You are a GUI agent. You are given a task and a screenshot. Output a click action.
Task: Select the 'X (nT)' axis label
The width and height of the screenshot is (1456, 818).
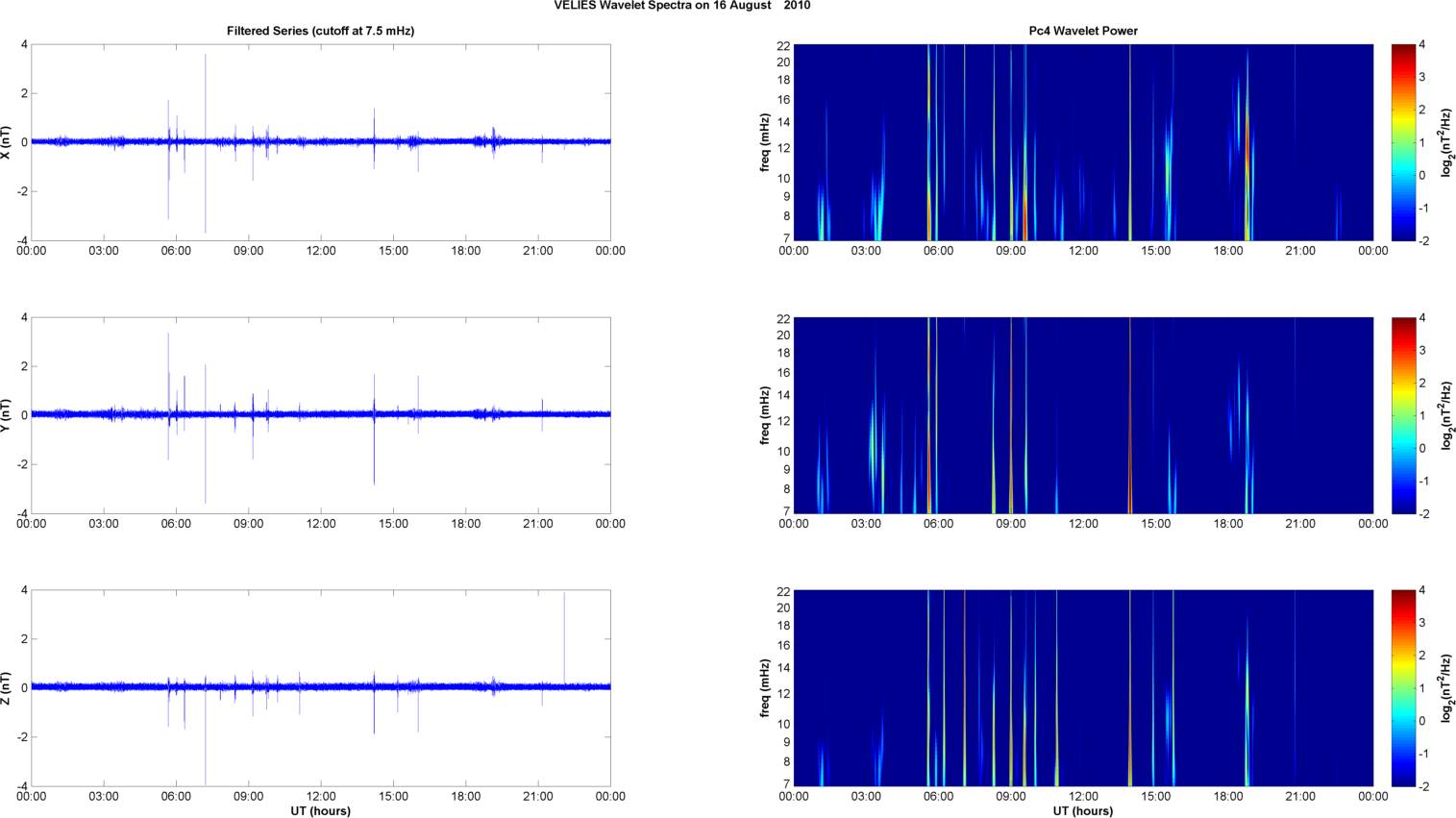click(8, 142)
